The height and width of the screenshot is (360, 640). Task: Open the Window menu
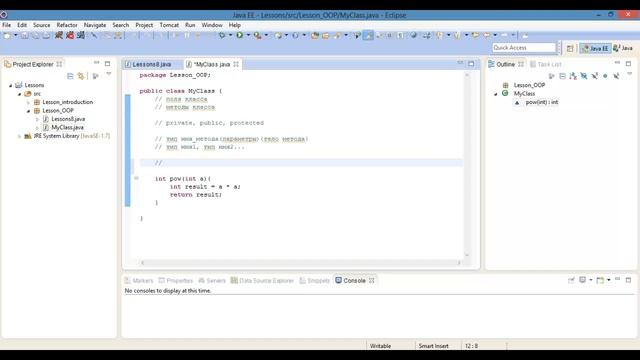point(212,25)
